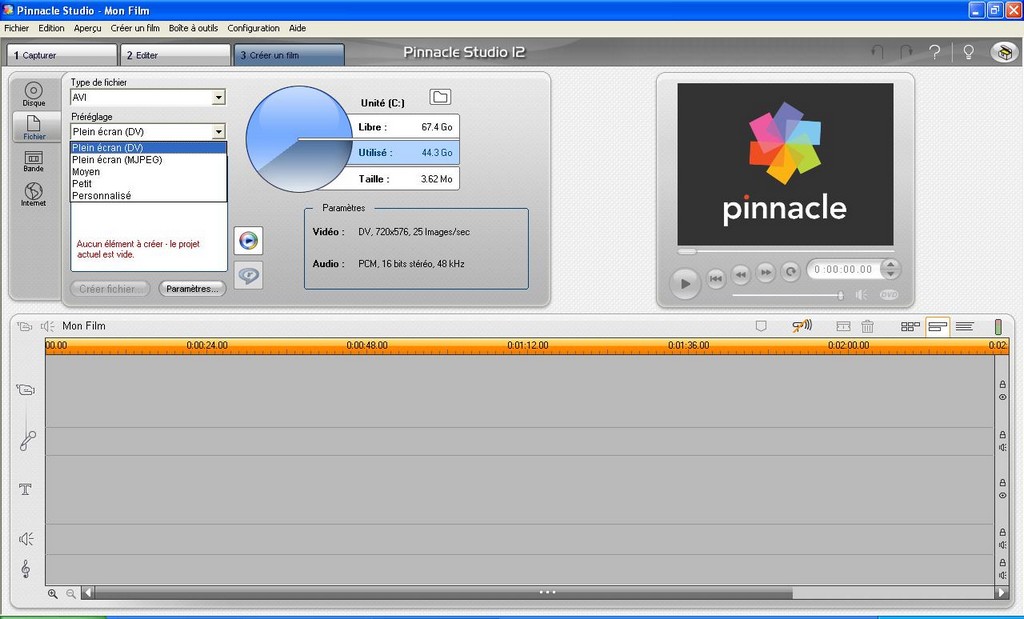Screen dimensions: 1024x619
Task: Click the overlay track icon
Action: coord(27,441)
